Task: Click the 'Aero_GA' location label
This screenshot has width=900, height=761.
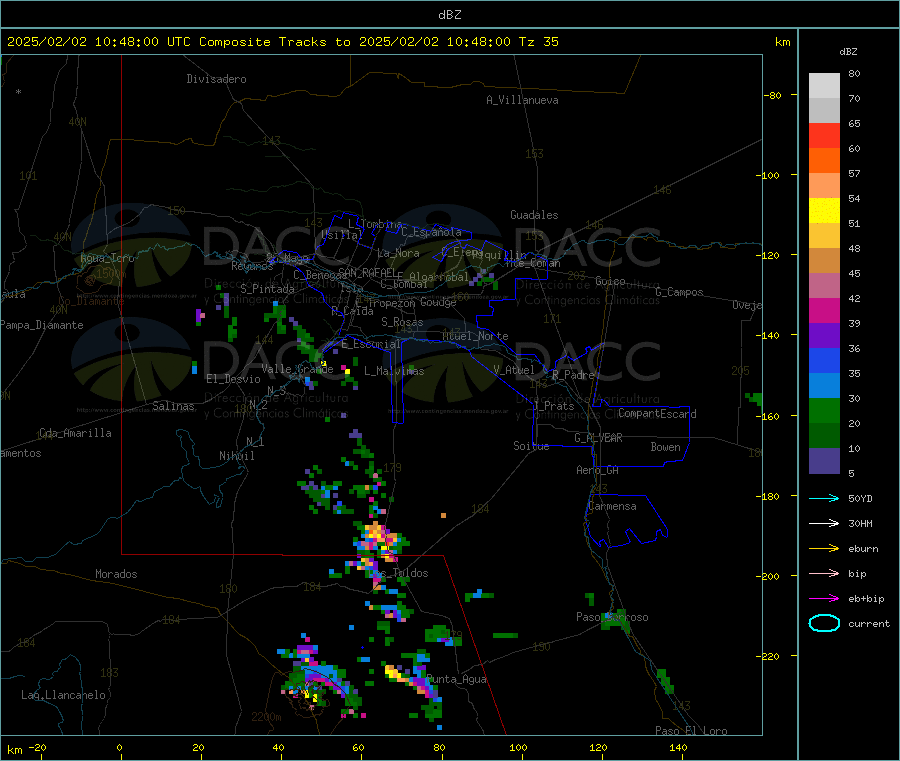Action: (598, 470)
